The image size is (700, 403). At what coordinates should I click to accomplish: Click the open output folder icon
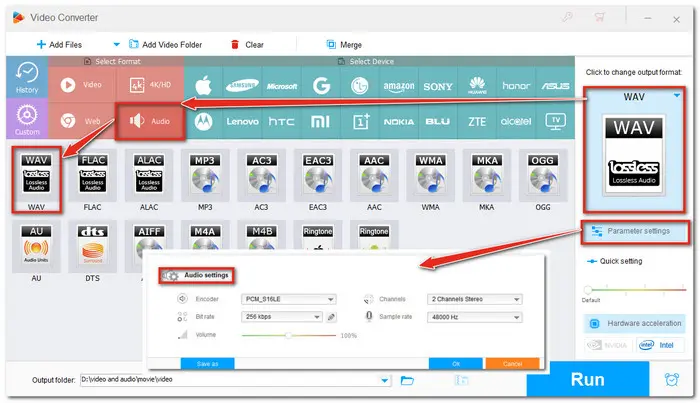point(407,381)
